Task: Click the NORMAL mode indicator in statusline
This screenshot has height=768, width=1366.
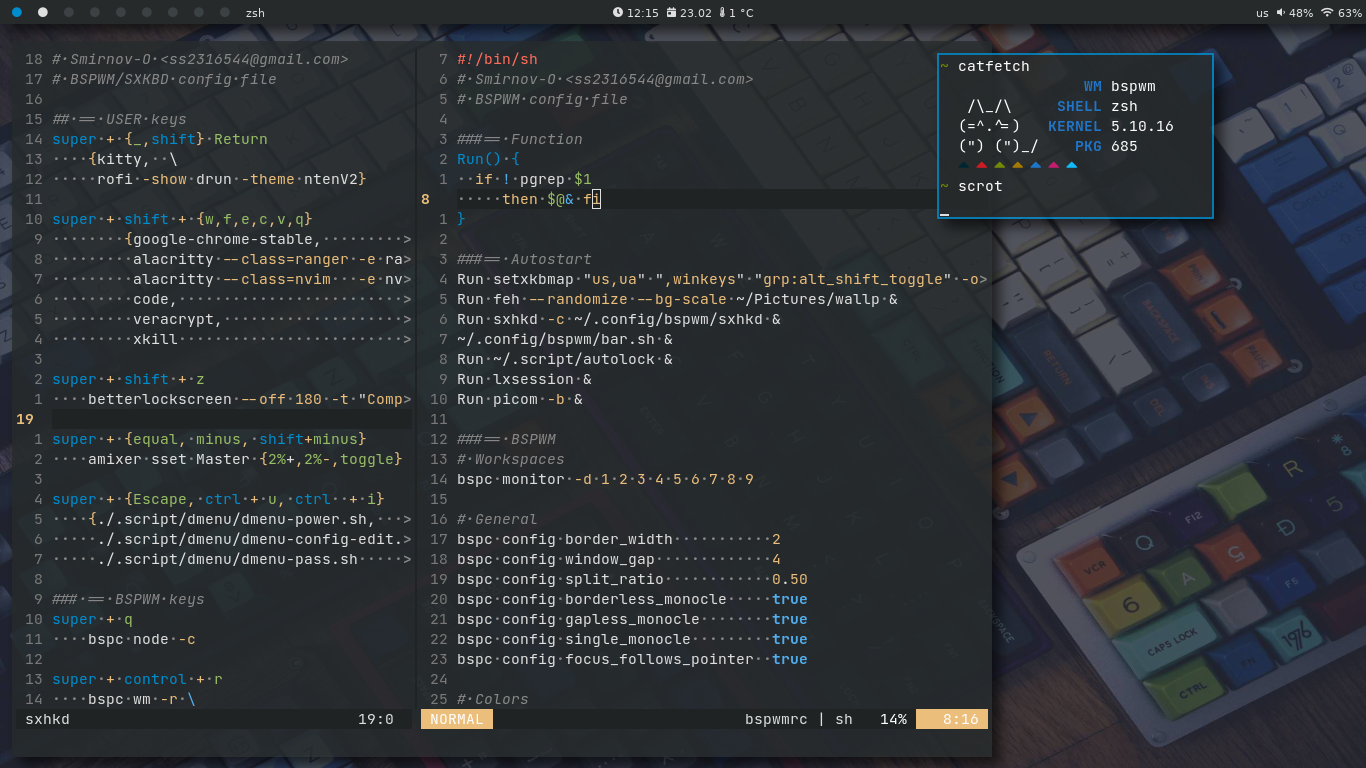Action: (457, 719)
